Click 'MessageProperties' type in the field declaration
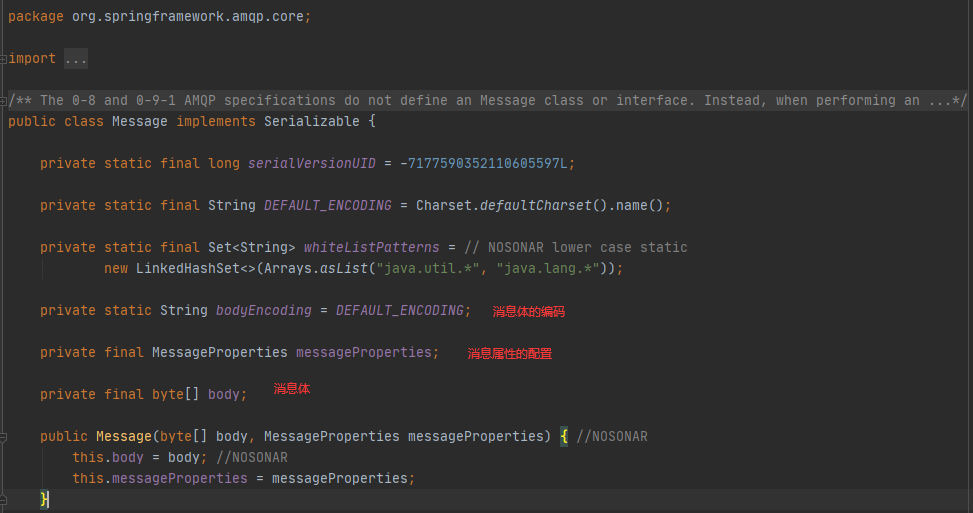Screen dimensions: 973x513 (220, 352)
